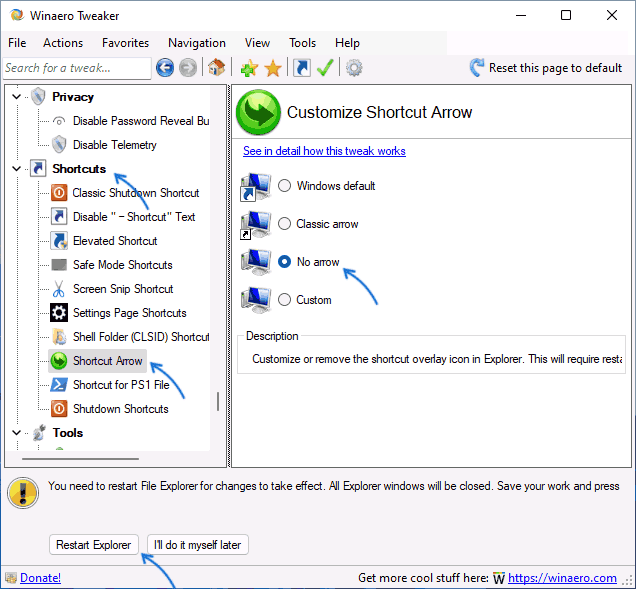Add bookmark with green plus star icon
The width and height of the screenshot is (636, 589).
tap(249, 68)
